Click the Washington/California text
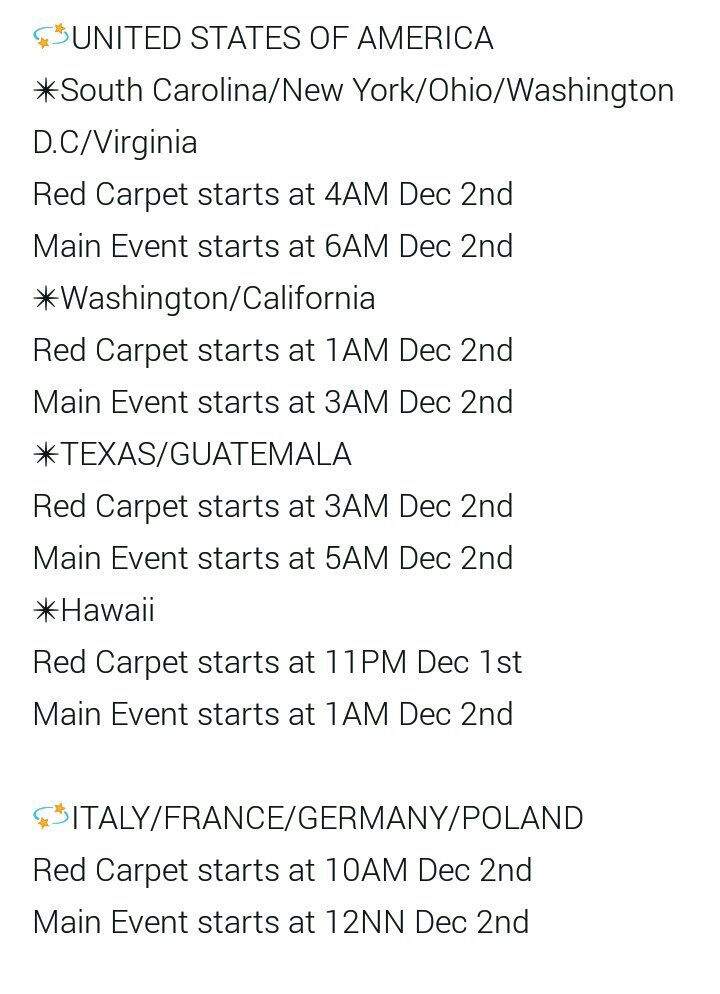720x994 pixels. 218,299
